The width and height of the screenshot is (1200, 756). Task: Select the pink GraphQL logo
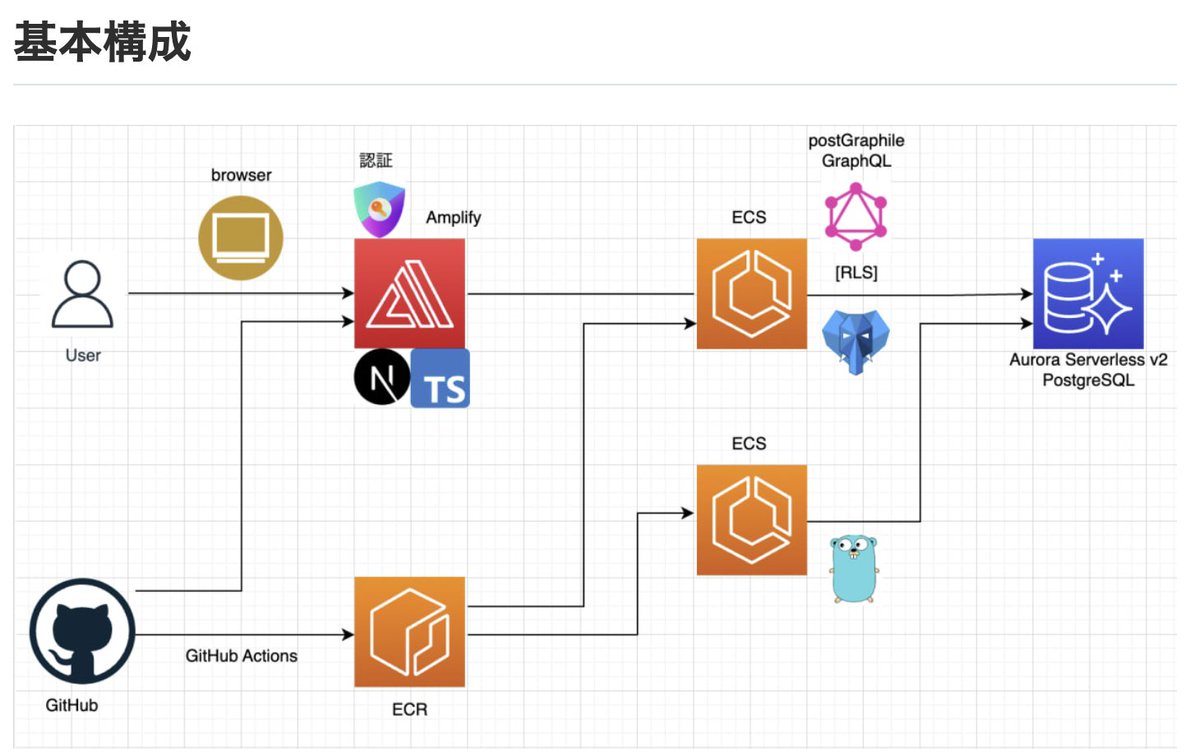point(856,216)
